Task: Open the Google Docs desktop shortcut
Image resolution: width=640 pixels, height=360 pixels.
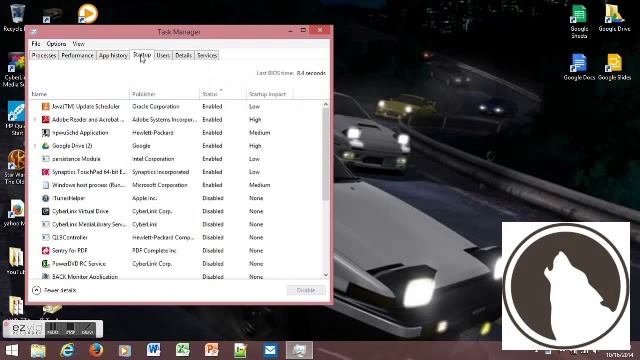Action: click(579, 67)
